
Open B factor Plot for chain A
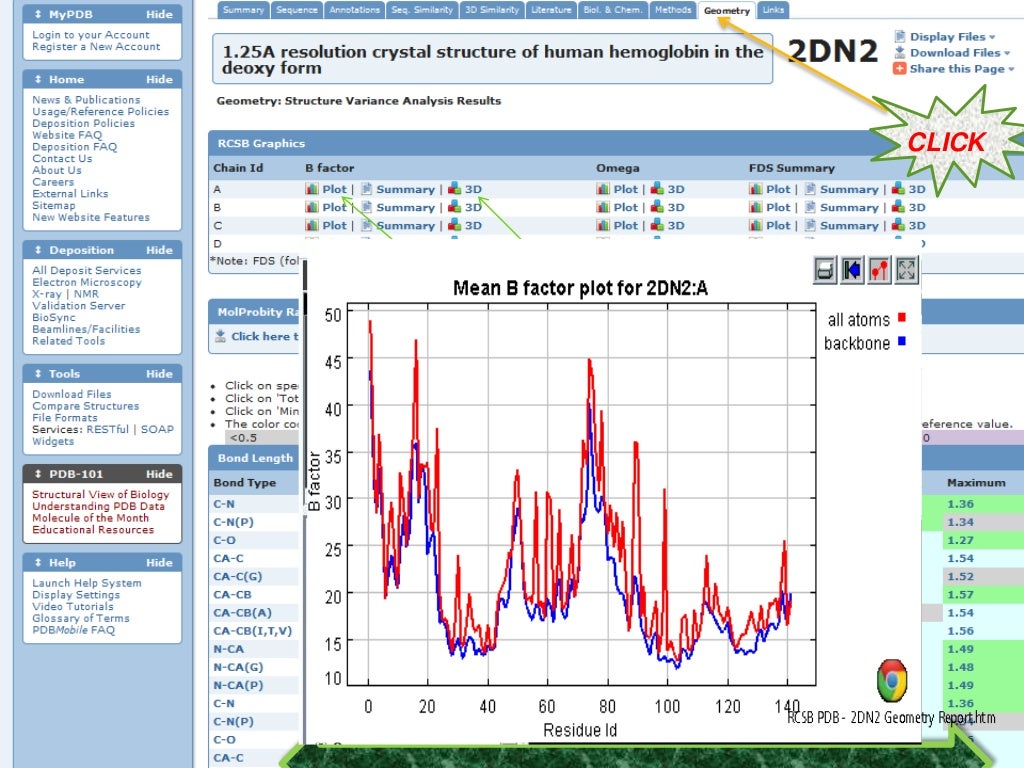[x=334, y=189]
